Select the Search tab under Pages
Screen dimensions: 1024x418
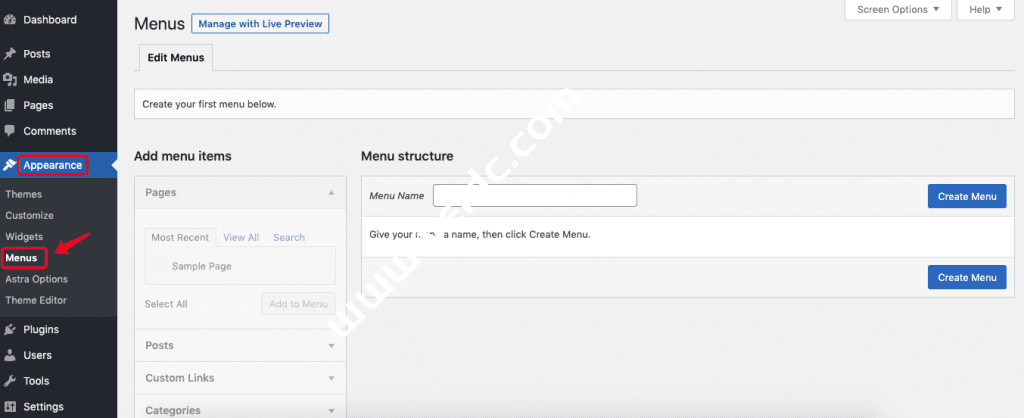(x=289, y=238)
